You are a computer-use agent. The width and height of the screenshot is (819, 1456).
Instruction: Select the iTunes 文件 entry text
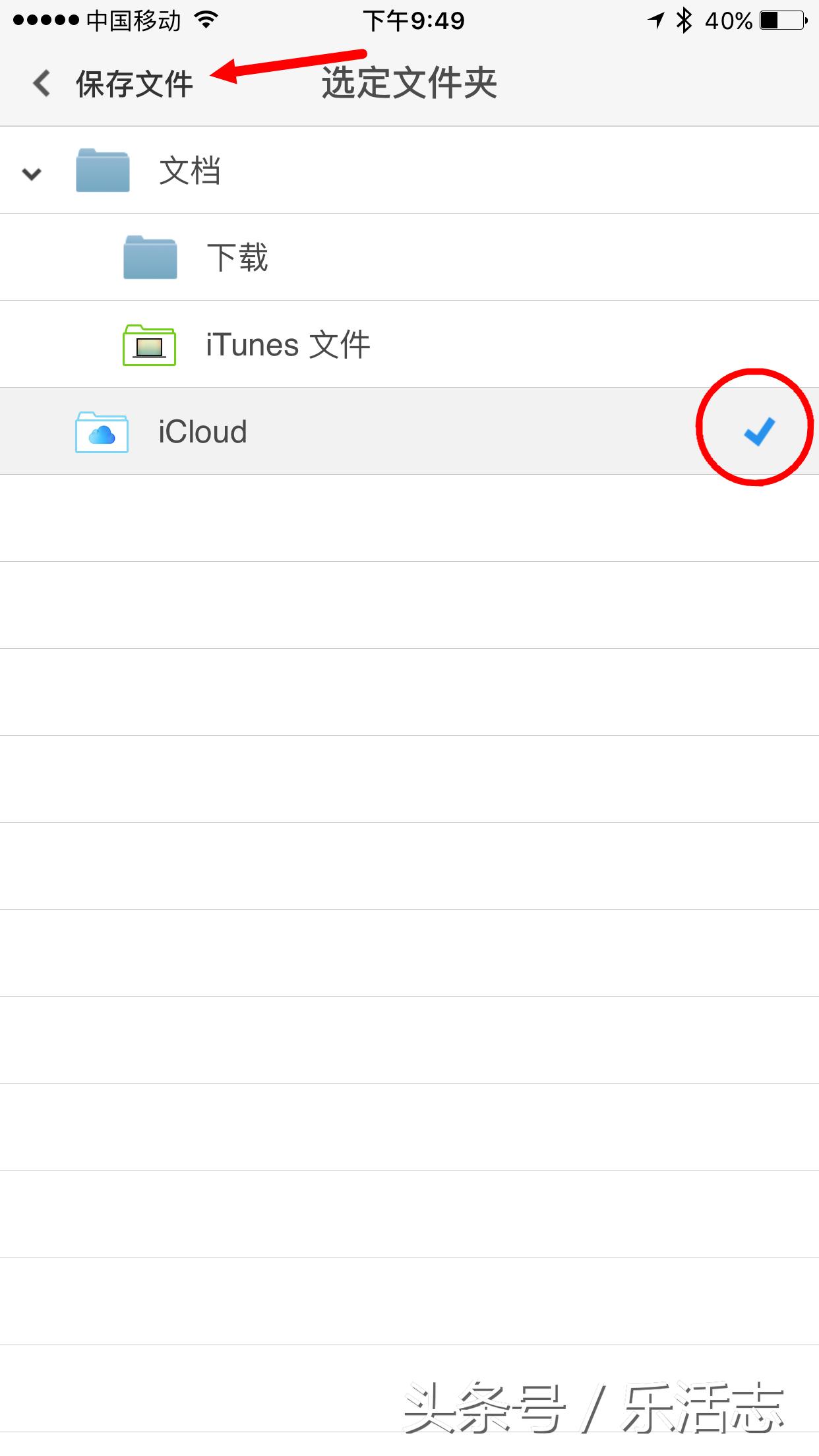pos(288,345)
